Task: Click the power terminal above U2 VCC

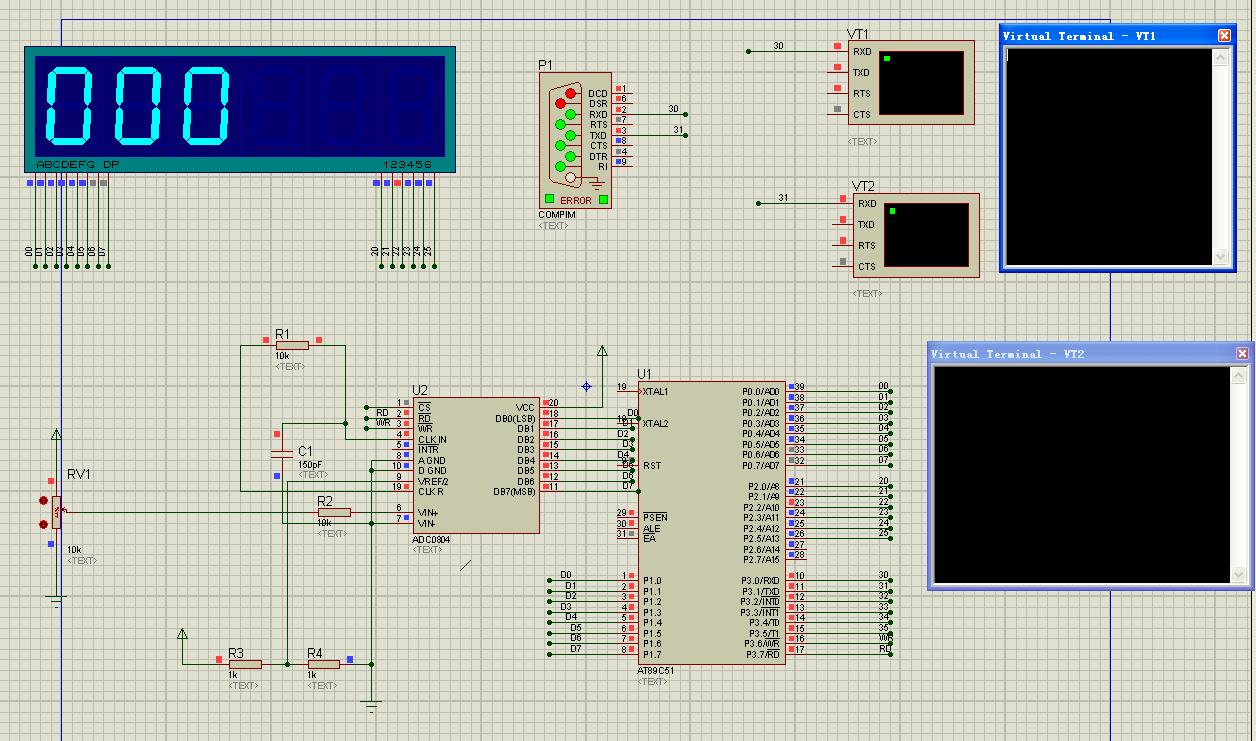Action: (602, 353)
